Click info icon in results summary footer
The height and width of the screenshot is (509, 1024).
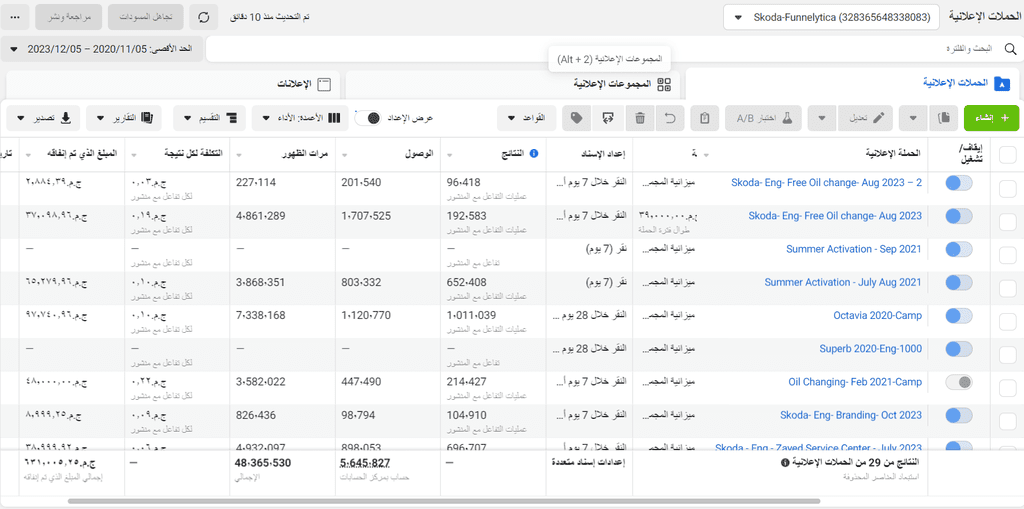coord(785,463)
